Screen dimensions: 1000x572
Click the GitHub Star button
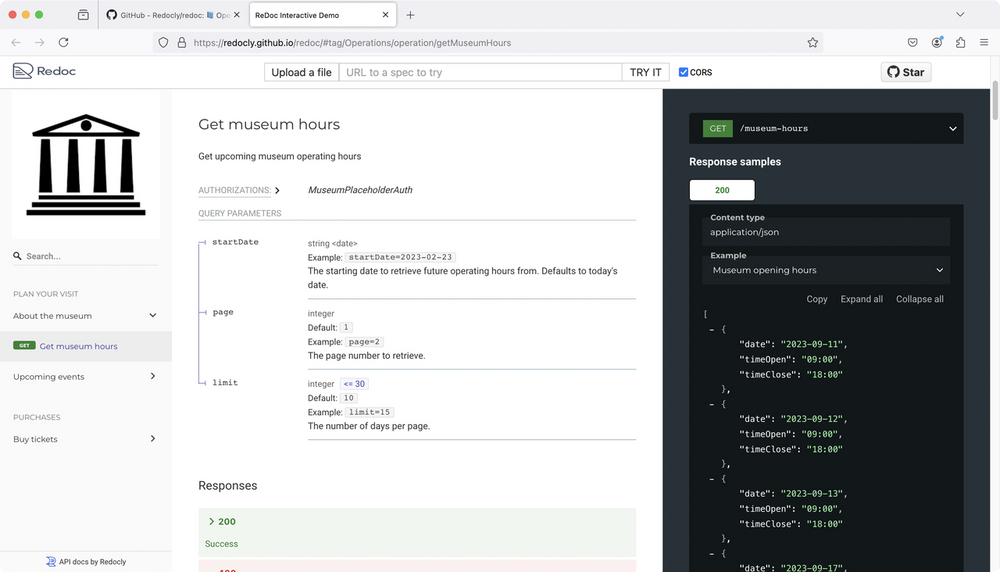(x=905, y=72)
